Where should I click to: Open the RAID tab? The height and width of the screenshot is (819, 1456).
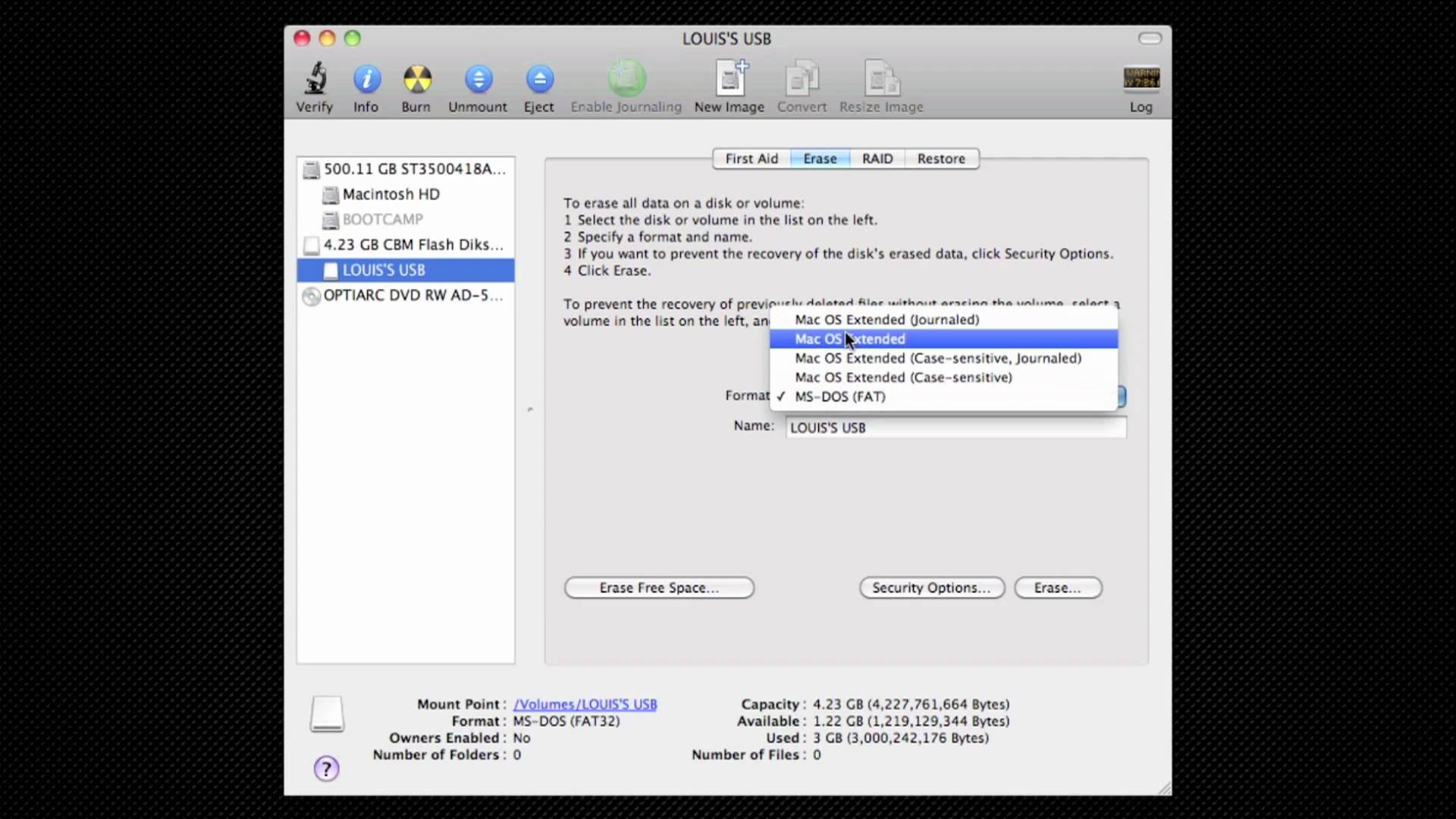877,158
